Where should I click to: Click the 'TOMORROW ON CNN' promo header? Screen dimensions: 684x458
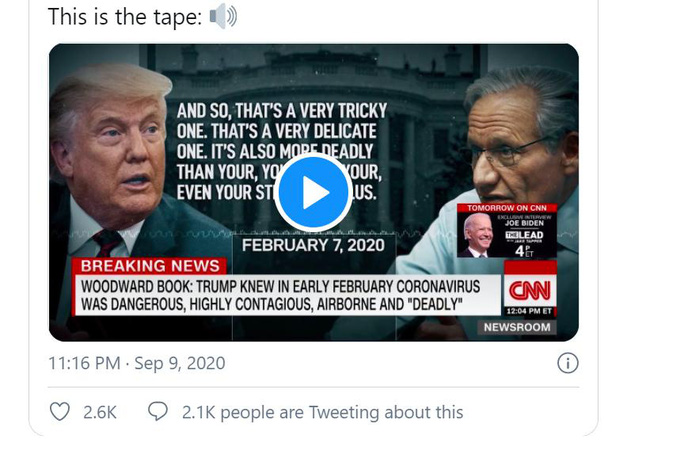click(507, 208)
